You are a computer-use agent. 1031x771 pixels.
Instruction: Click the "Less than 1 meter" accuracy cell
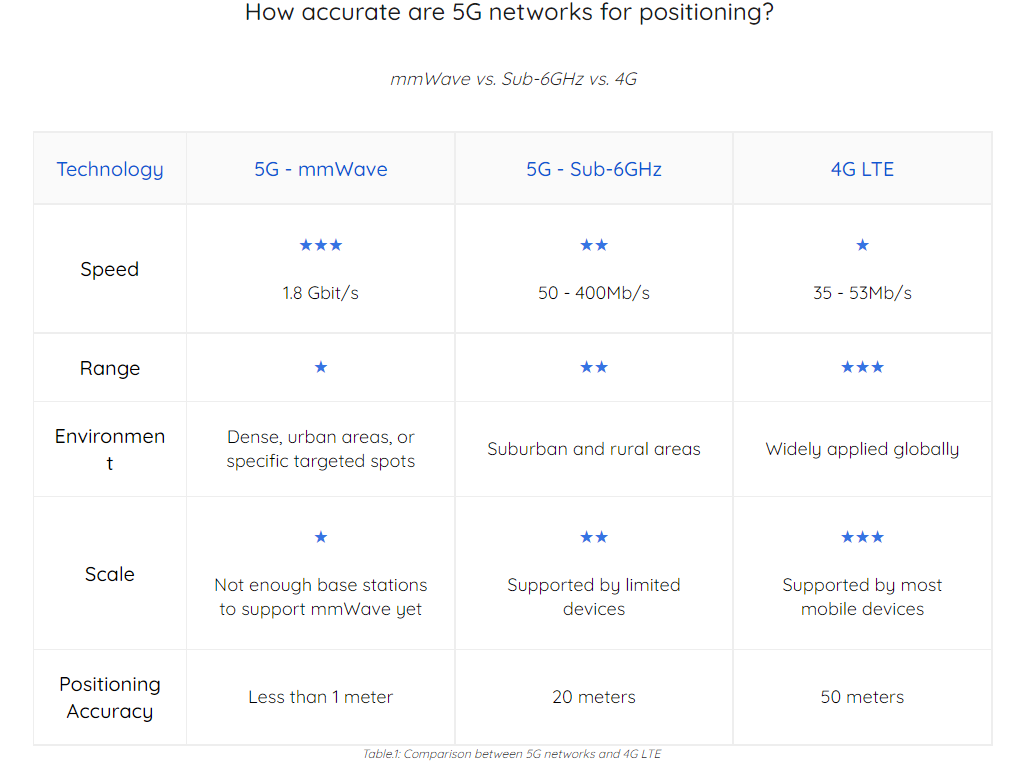(321, 697)
